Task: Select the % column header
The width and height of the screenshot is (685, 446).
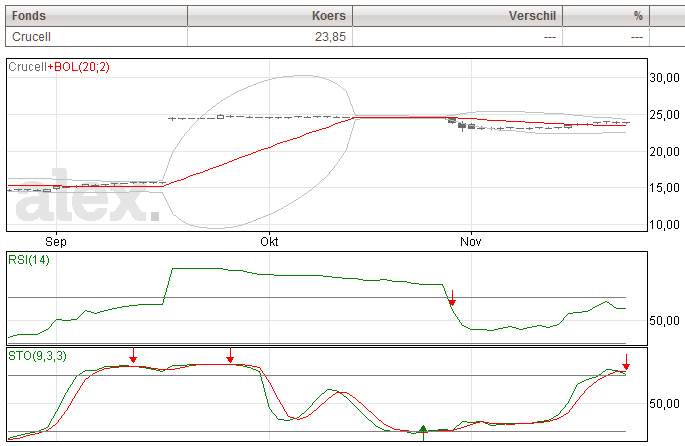Action: pyautogui.click(x=606, y=16)
